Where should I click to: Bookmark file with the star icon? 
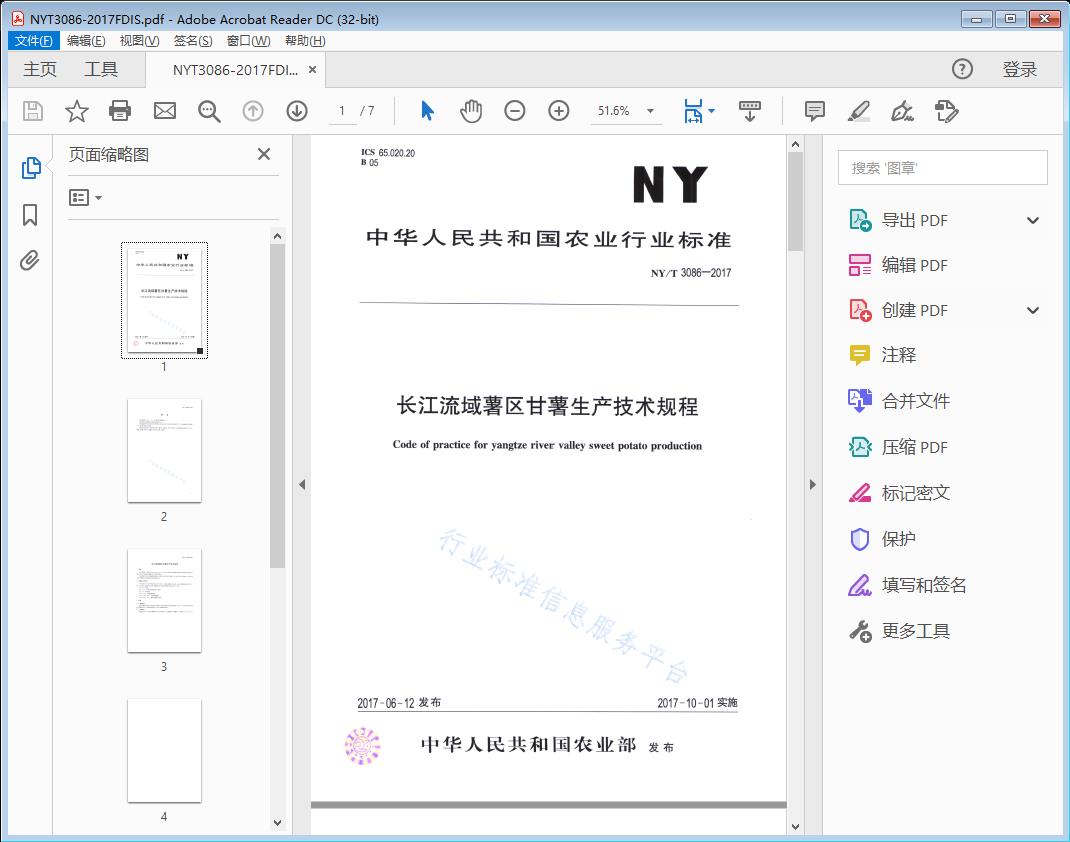pyautogui.click(x=77, y=111)
